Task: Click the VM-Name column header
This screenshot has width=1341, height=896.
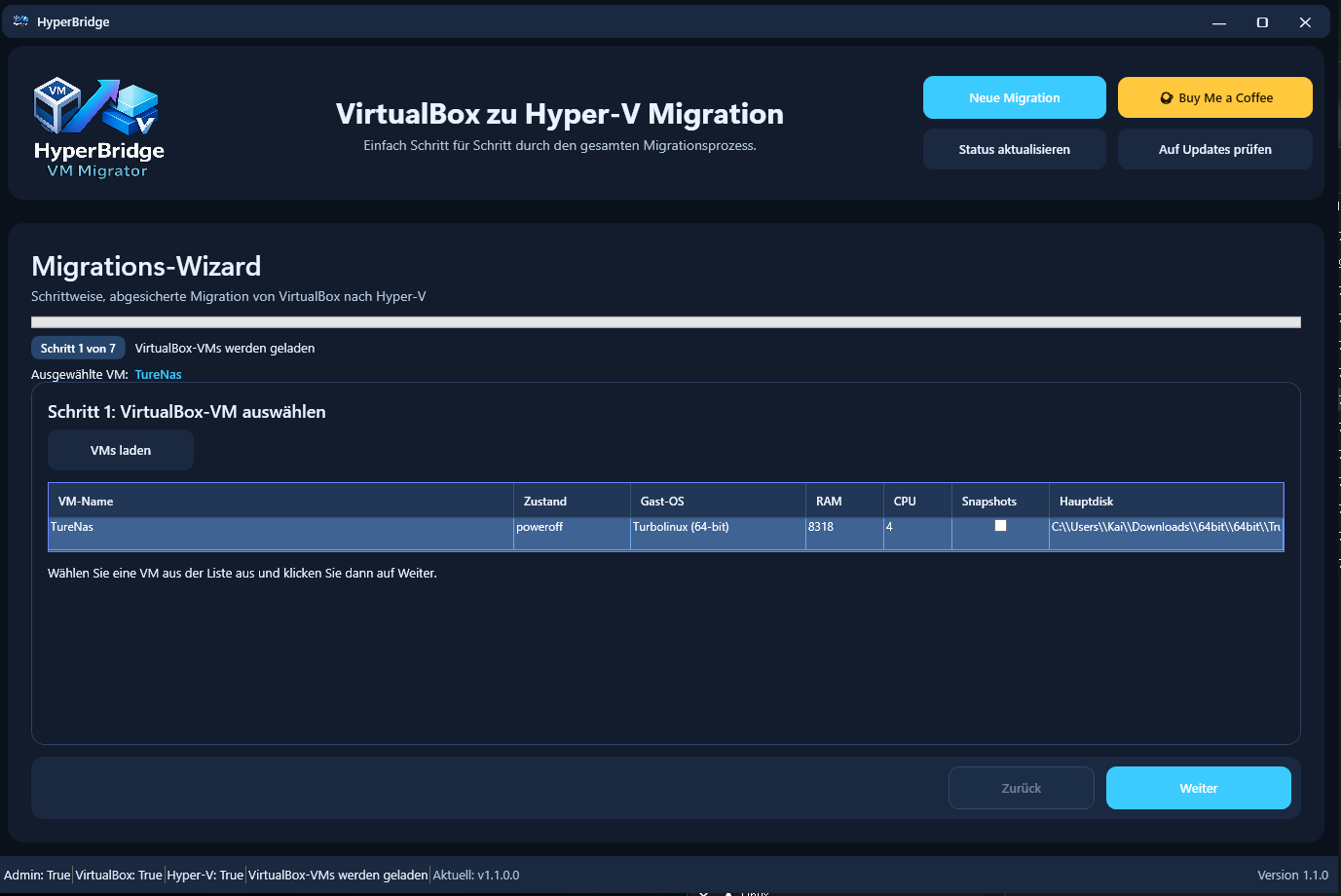Action: [x=88, y=500]
